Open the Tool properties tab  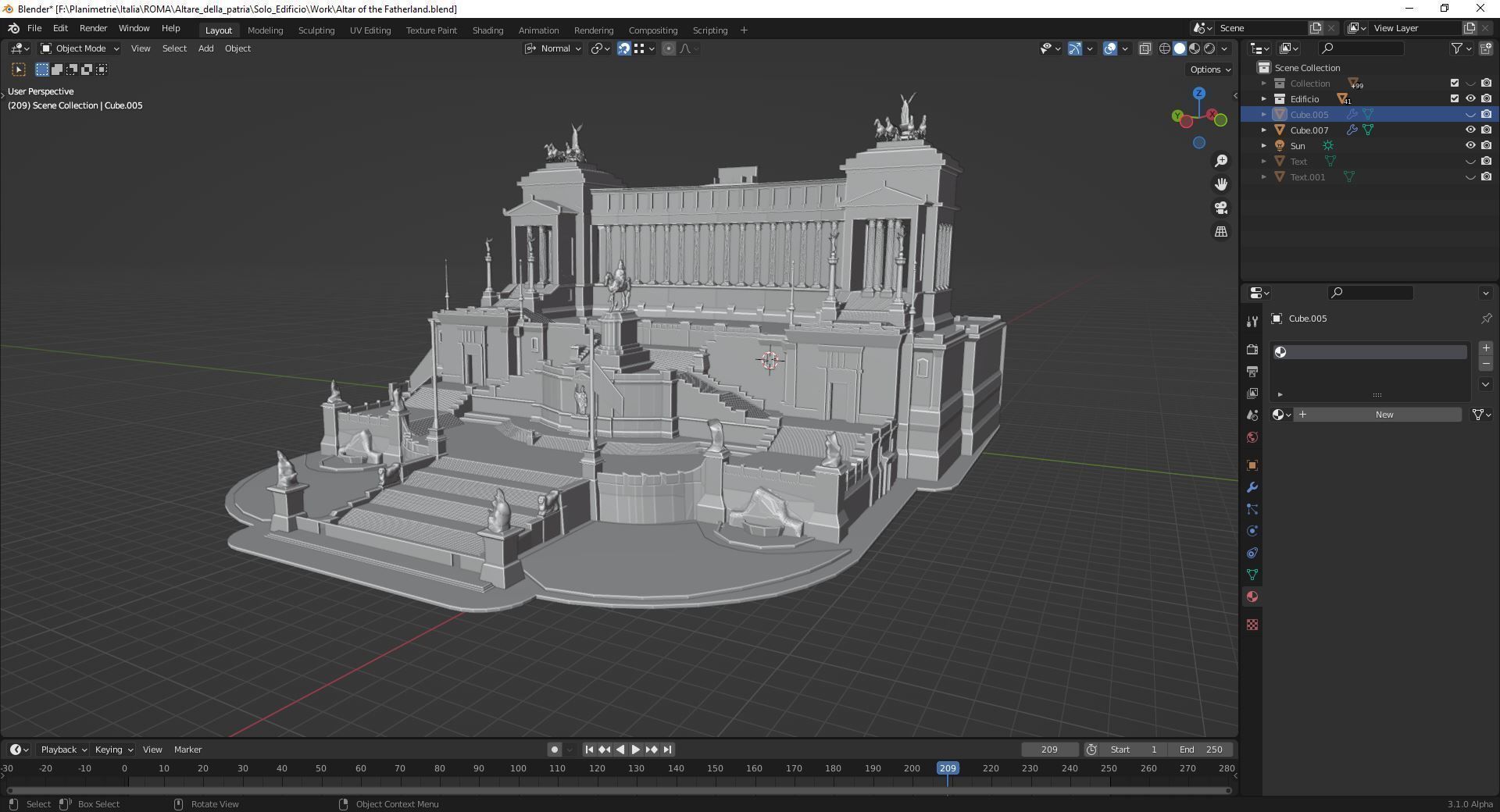point(1252,322)
